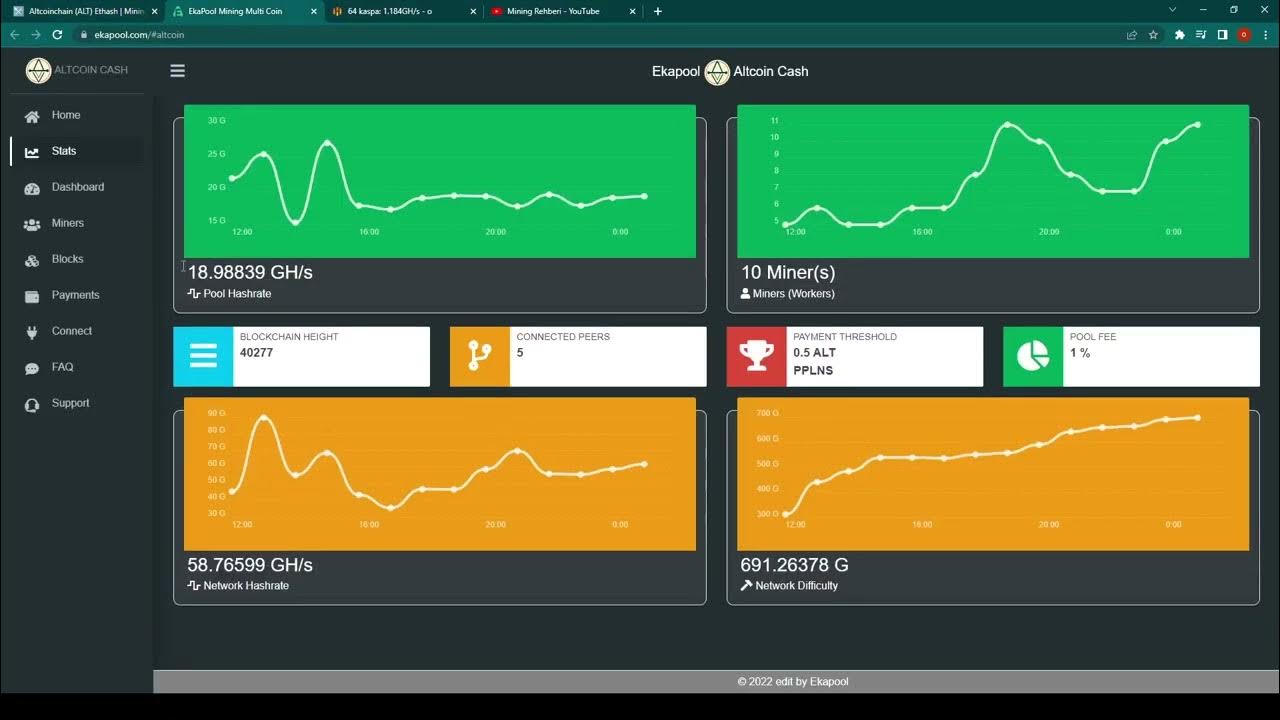Open the Chrome three-dot menu

click(x=1265, y=35)
